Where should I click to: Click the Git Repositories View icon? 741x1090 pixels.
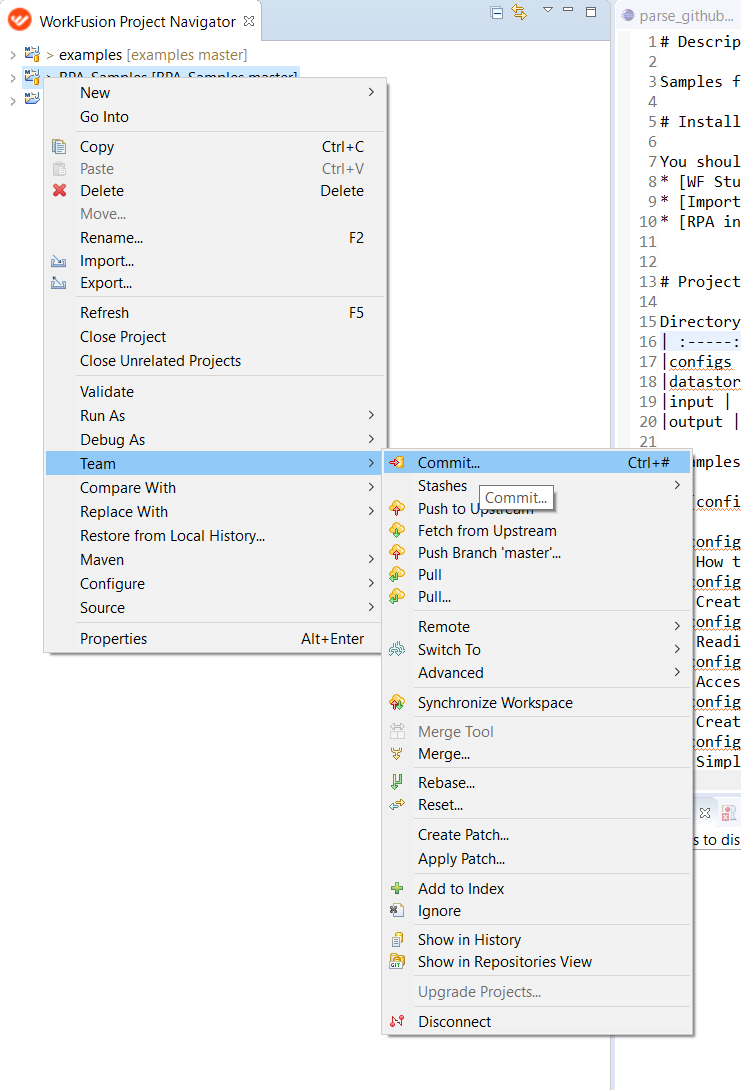[x=397, y=961]
